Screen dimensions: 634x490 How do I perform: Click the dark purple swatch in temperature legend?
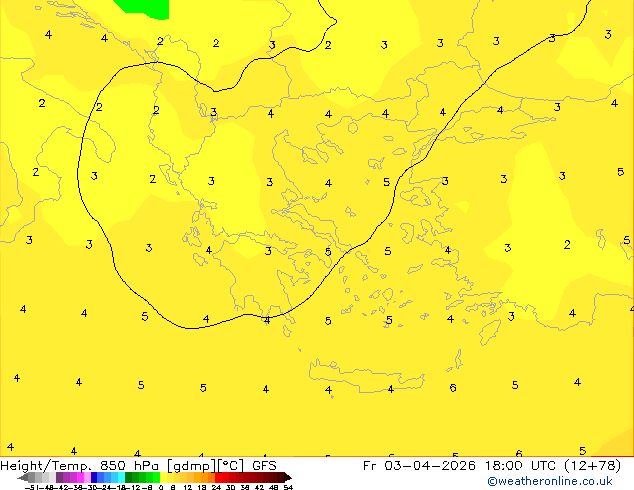59,477
